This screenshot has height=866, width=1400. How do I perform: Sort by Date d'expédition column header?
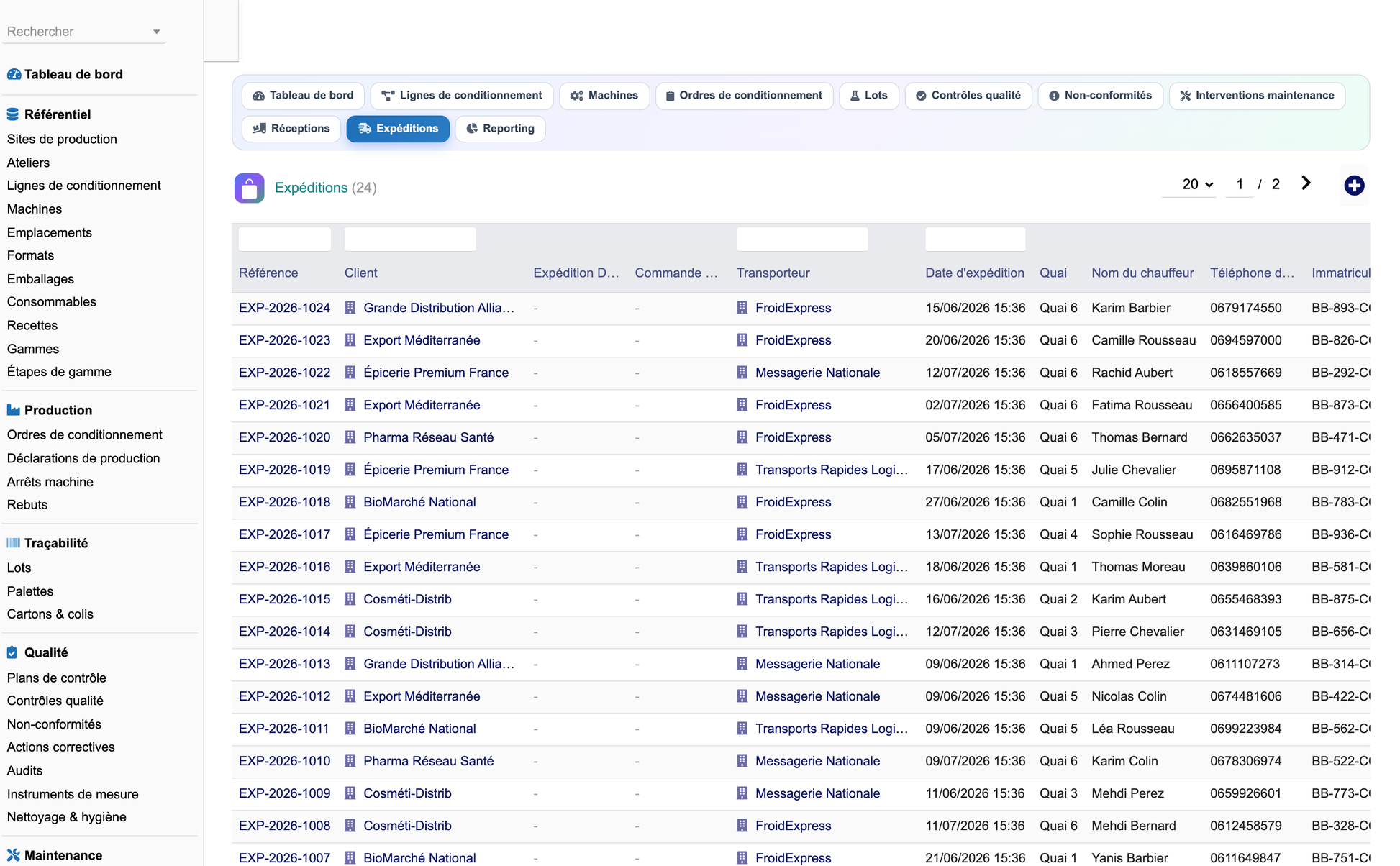click(x=975, y=273)
